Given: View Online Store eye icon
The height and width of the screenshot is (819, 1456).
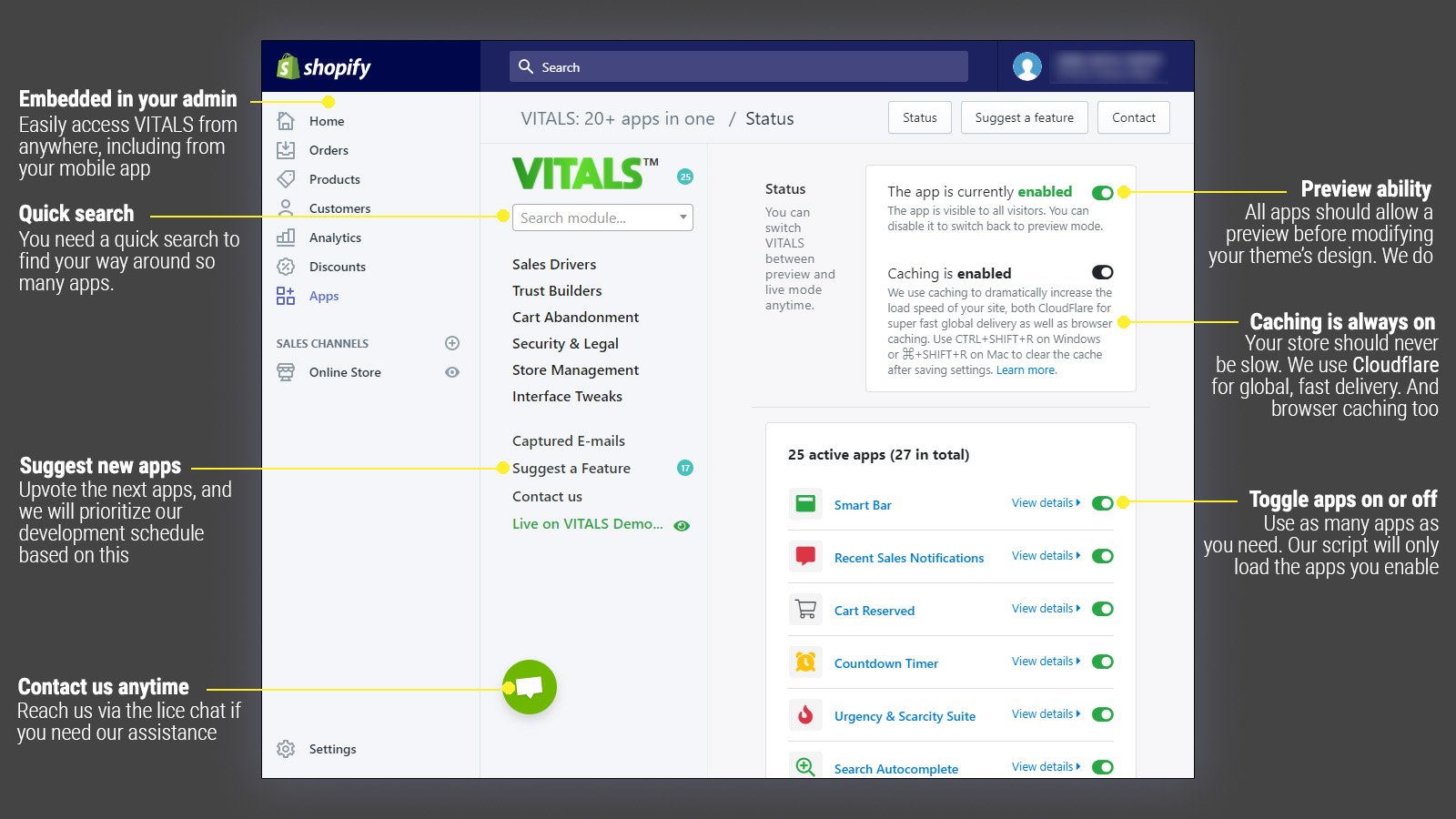Looking at the screenshot, I should click(452, 372).
